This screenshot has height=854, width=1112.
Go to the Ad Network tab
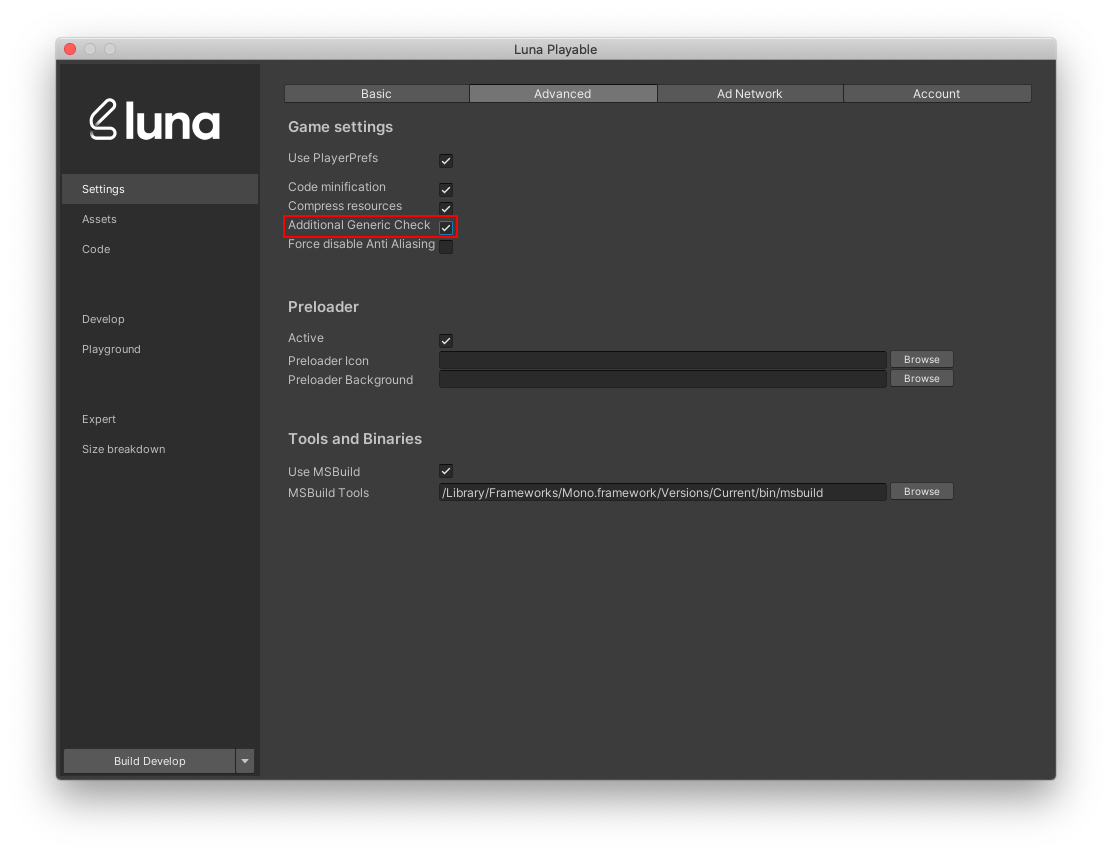point(750,94)
